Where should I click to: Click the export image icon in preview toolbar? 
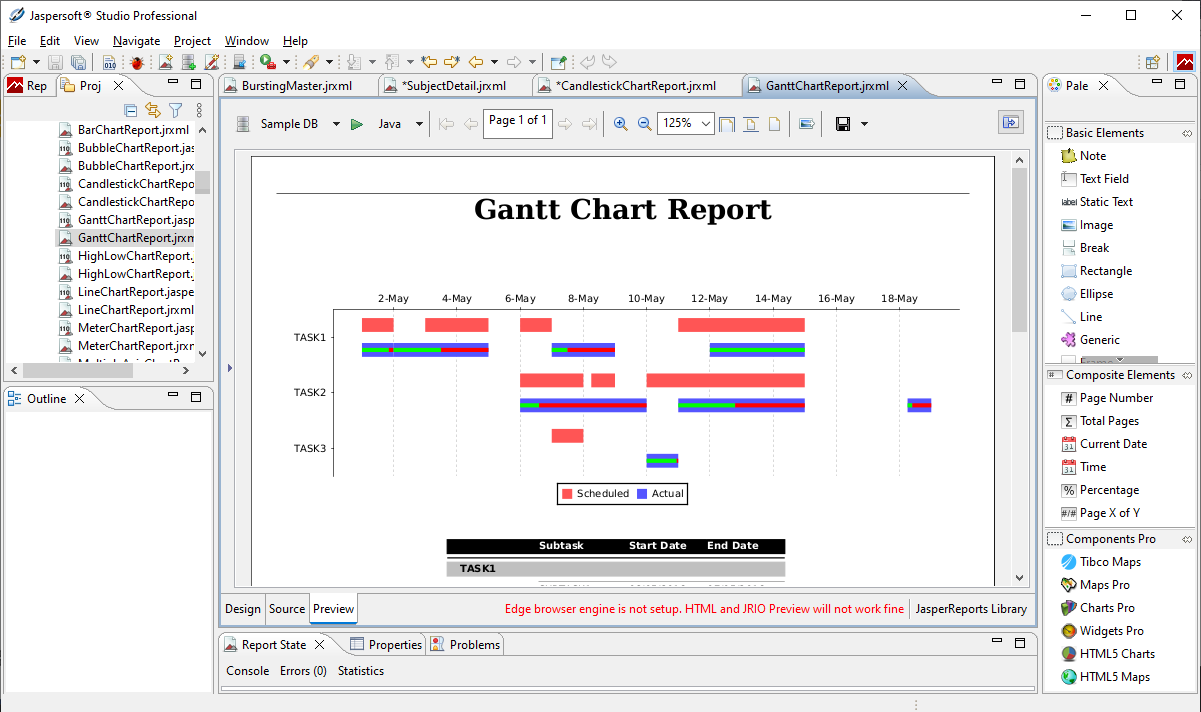[x=807, y=124]
